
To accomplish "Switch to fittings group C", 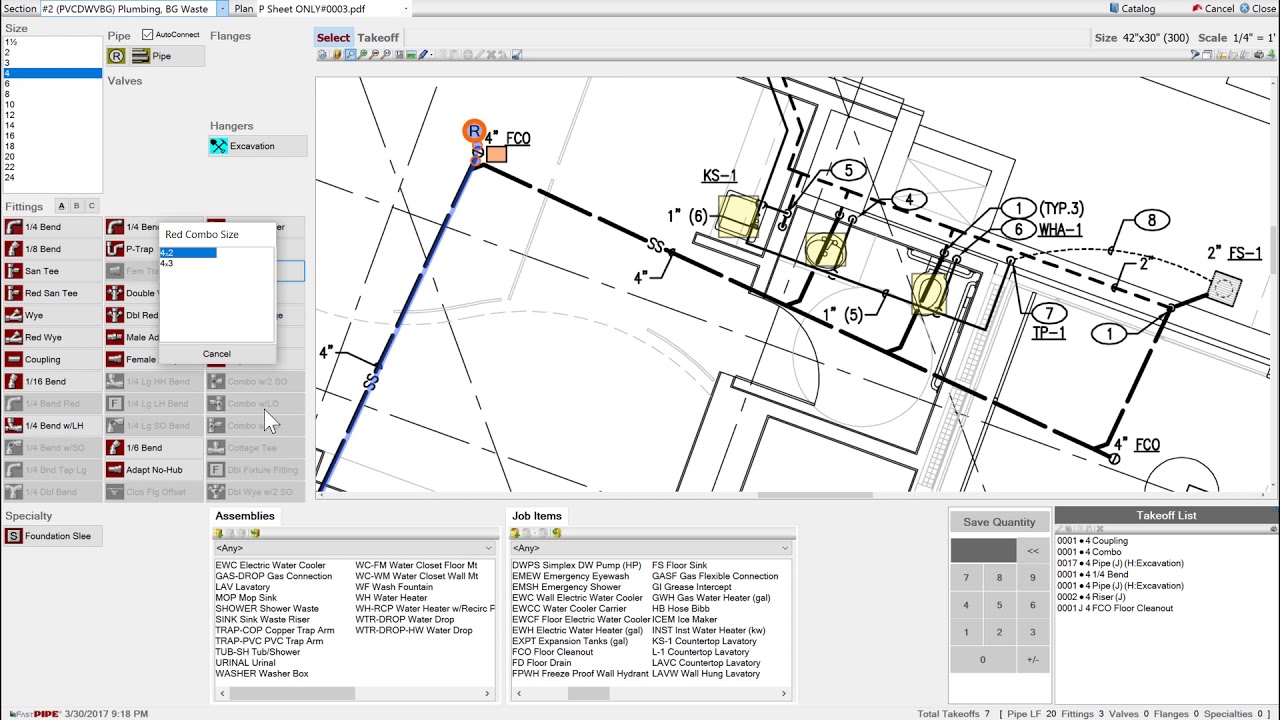I will (x=92, y=206).
